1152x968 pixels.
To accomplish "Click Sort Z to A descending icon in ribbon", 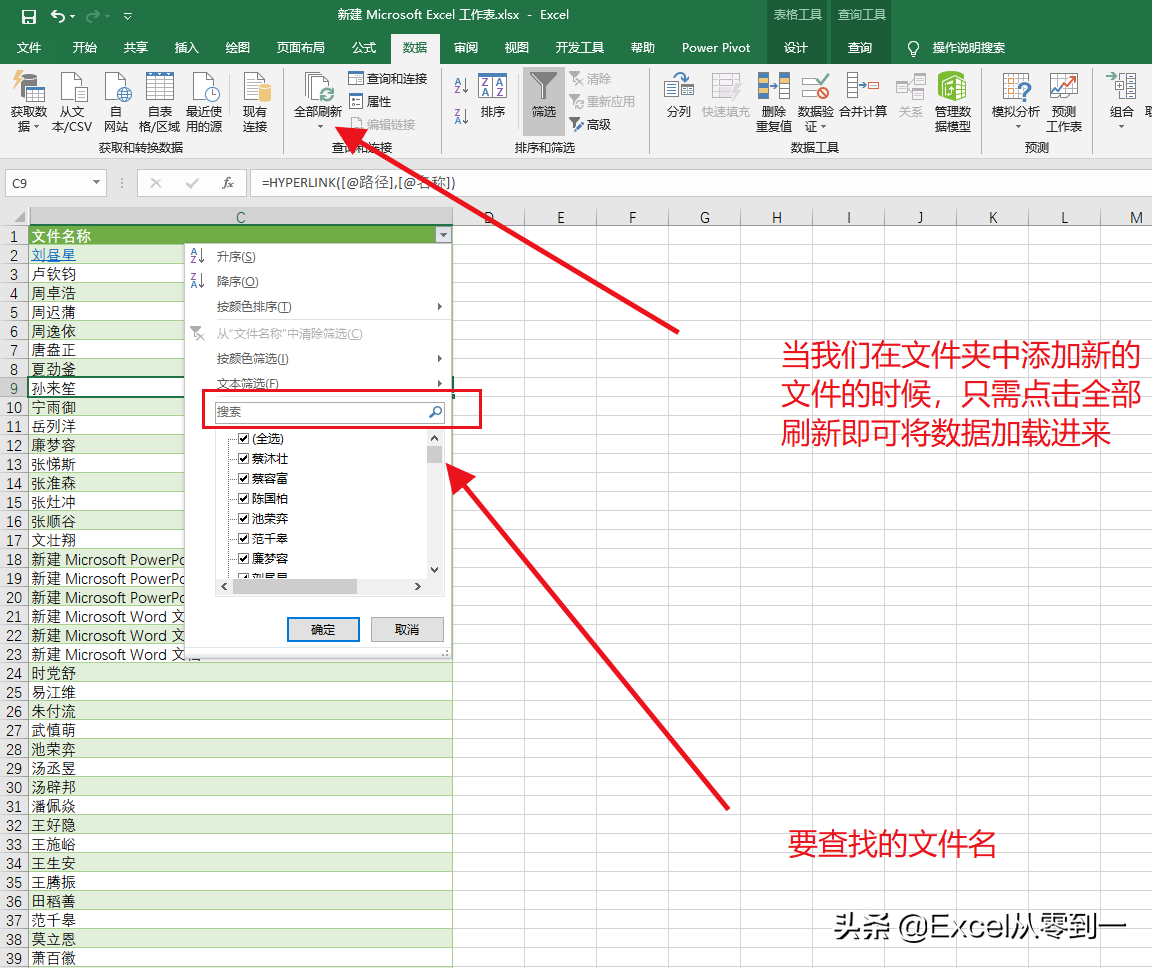I will 461,115.
